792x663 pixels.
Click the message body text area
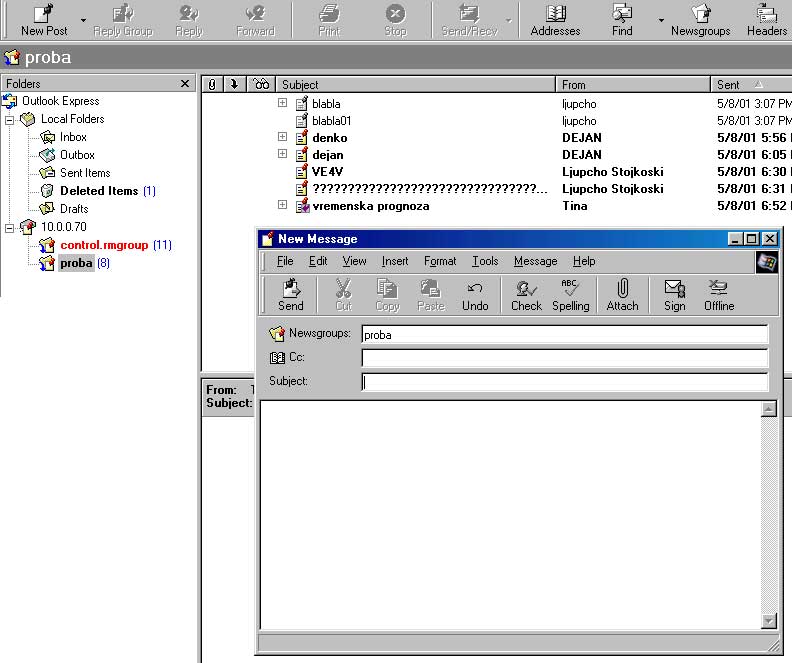click(x=511, y=515)
